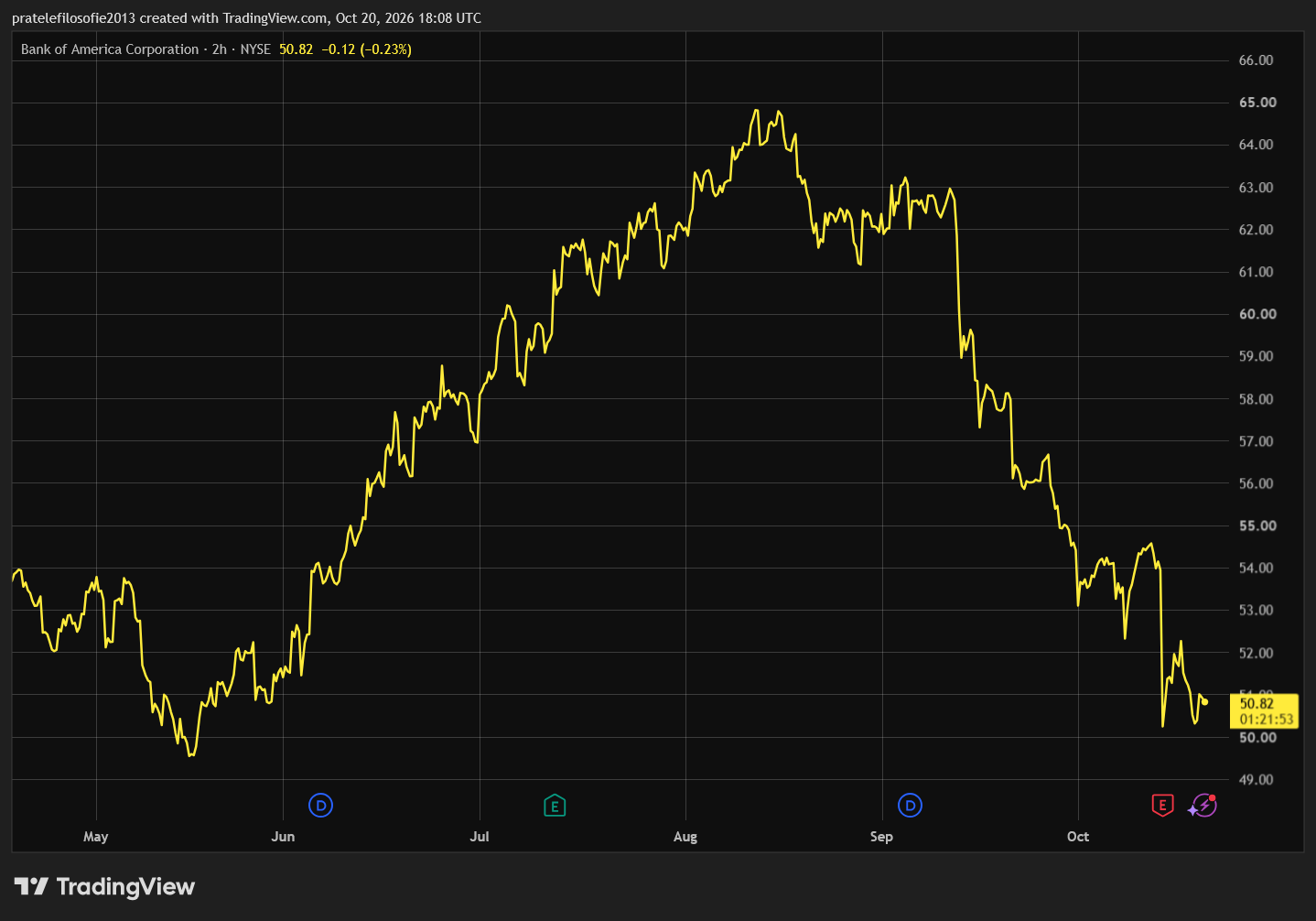Open the purple lightning latest-news icon
1316x921 pixels.
pyautogui.click(x=1203, y=806)
